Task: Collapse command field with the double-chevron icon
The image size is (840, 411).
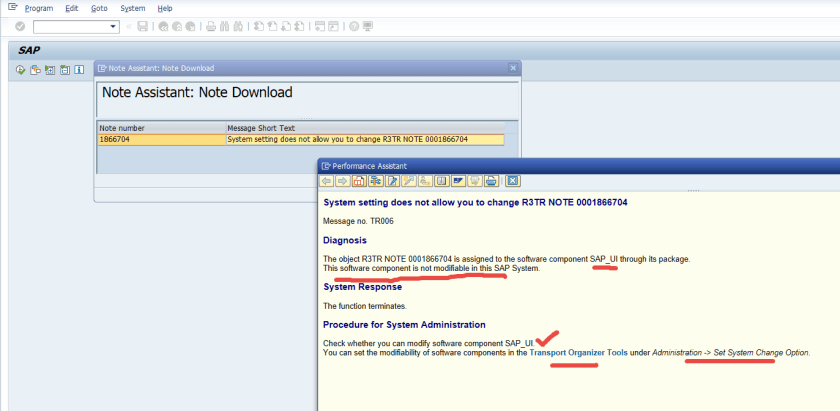Action: pyautogui.click(x=129, y=27)
